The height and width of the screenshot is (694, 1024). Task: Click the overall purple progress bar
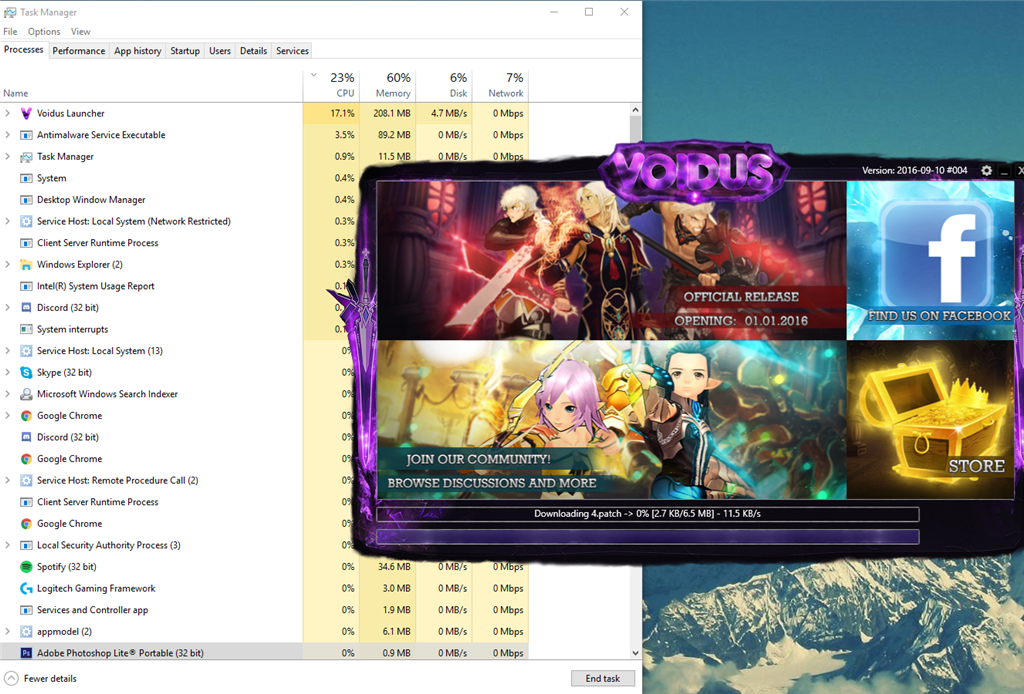[x=648, y=537]
